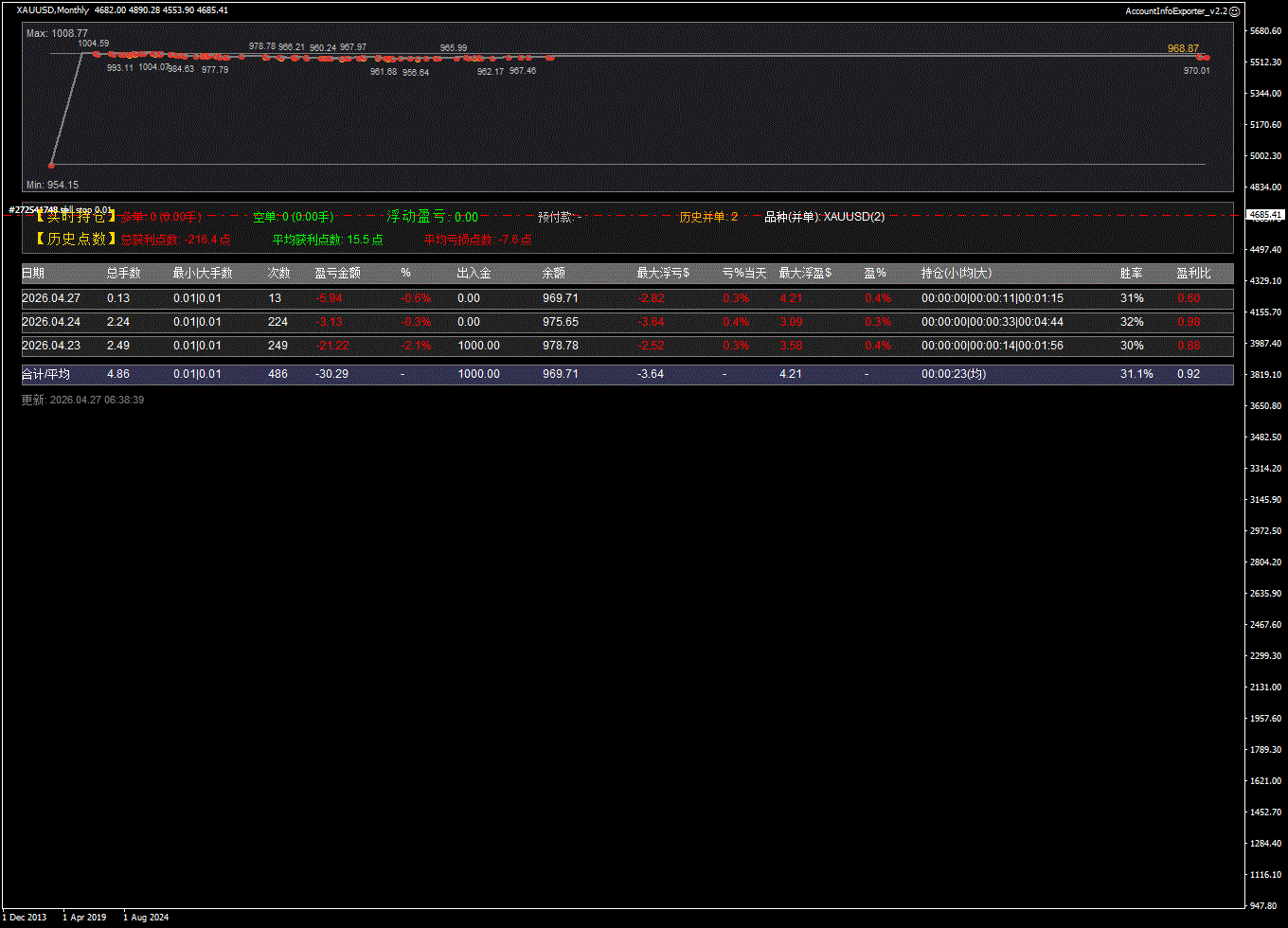The image size is (1288, 928).
Task: Click the current price tag 4685.41
Action: pos(1265,215)
